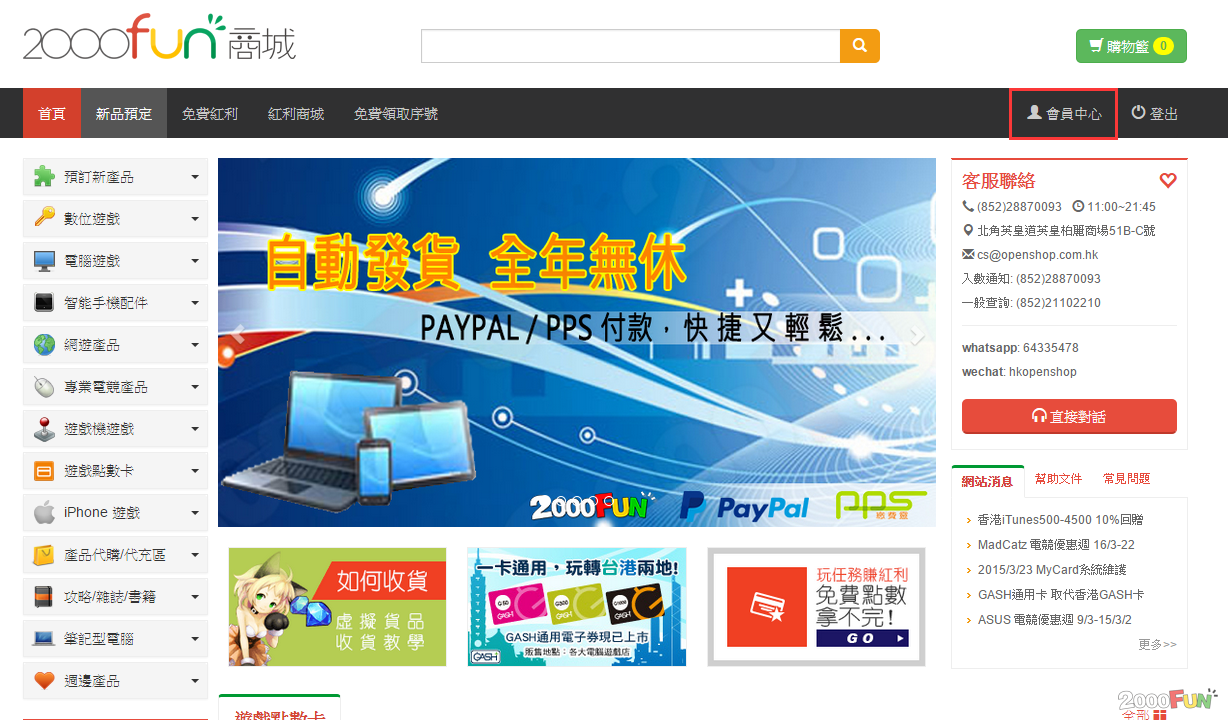Click the logout power icon

coord(1138,113)
